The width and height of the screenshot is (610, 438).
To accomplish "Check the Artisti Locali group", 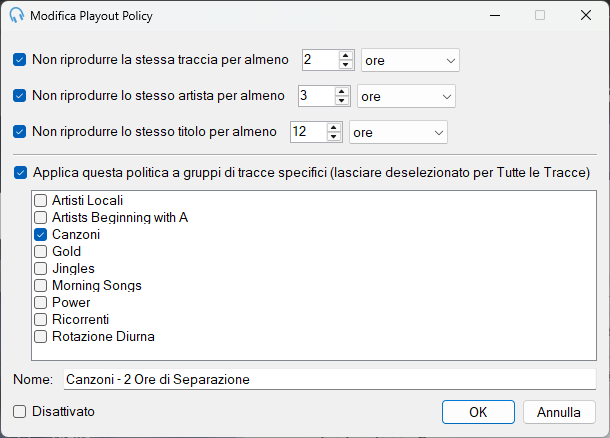I will [x=40, y=200].
